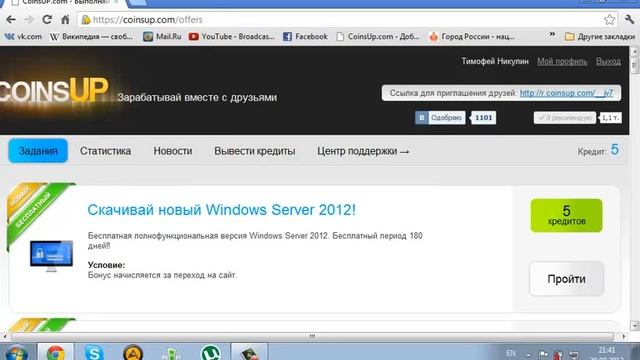Click the horizontal scrollbar left arrow
This screenshot has height=360, width=640.
point(4,337)
